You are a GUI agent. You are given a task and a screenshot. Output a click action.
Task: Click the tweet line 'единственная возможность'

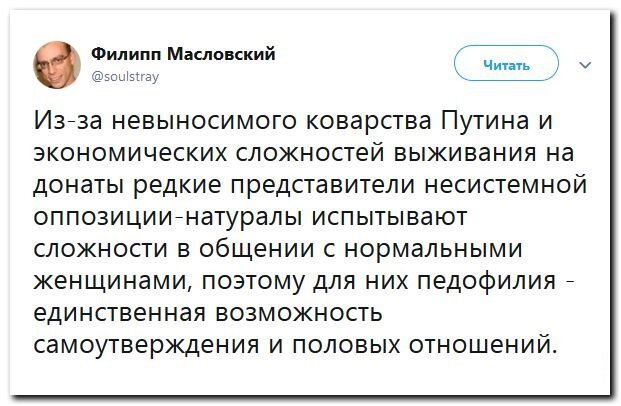[x=208, y=313]
